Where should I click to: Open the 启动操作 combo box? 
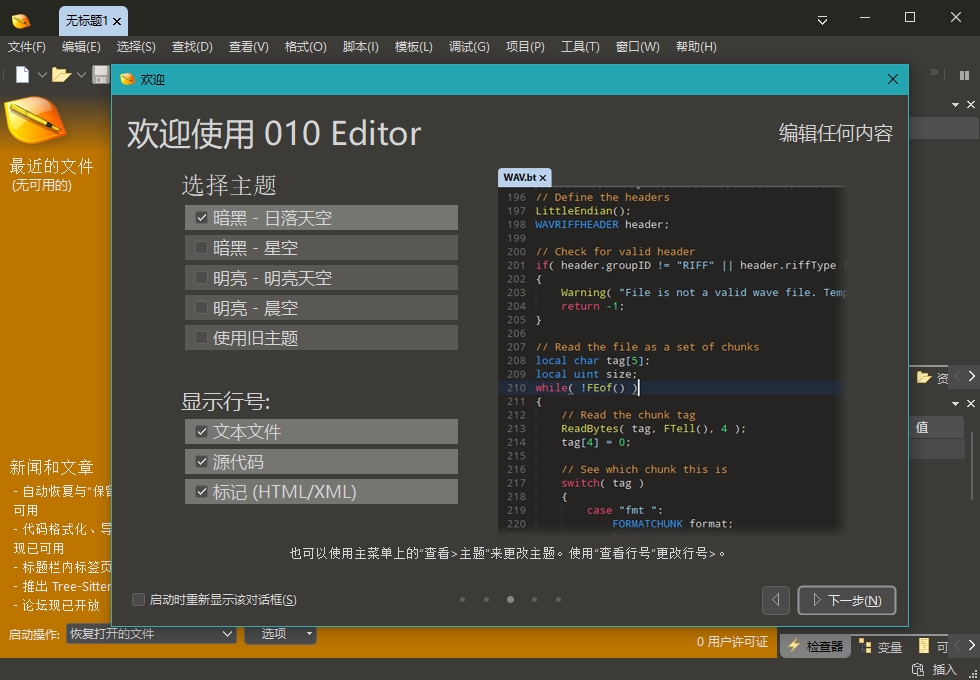pyautogui.click(x=151, y=634)
